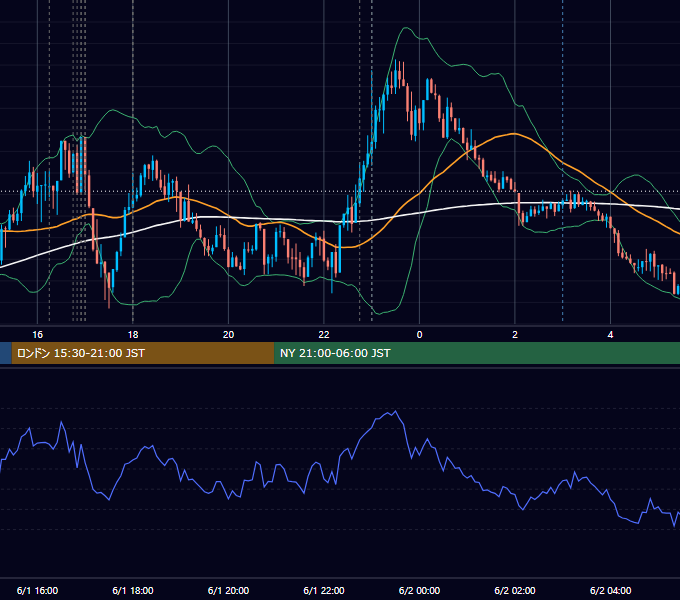Click the 6/1 16:00 date label

pos(37,590)
